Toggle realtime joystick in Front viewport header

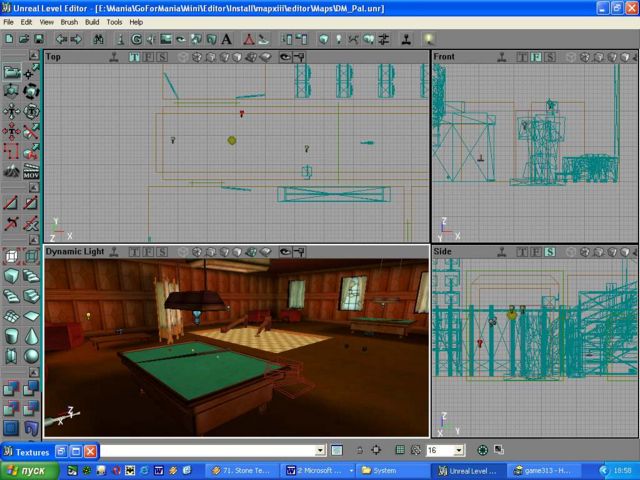click(x=502, y=57)
